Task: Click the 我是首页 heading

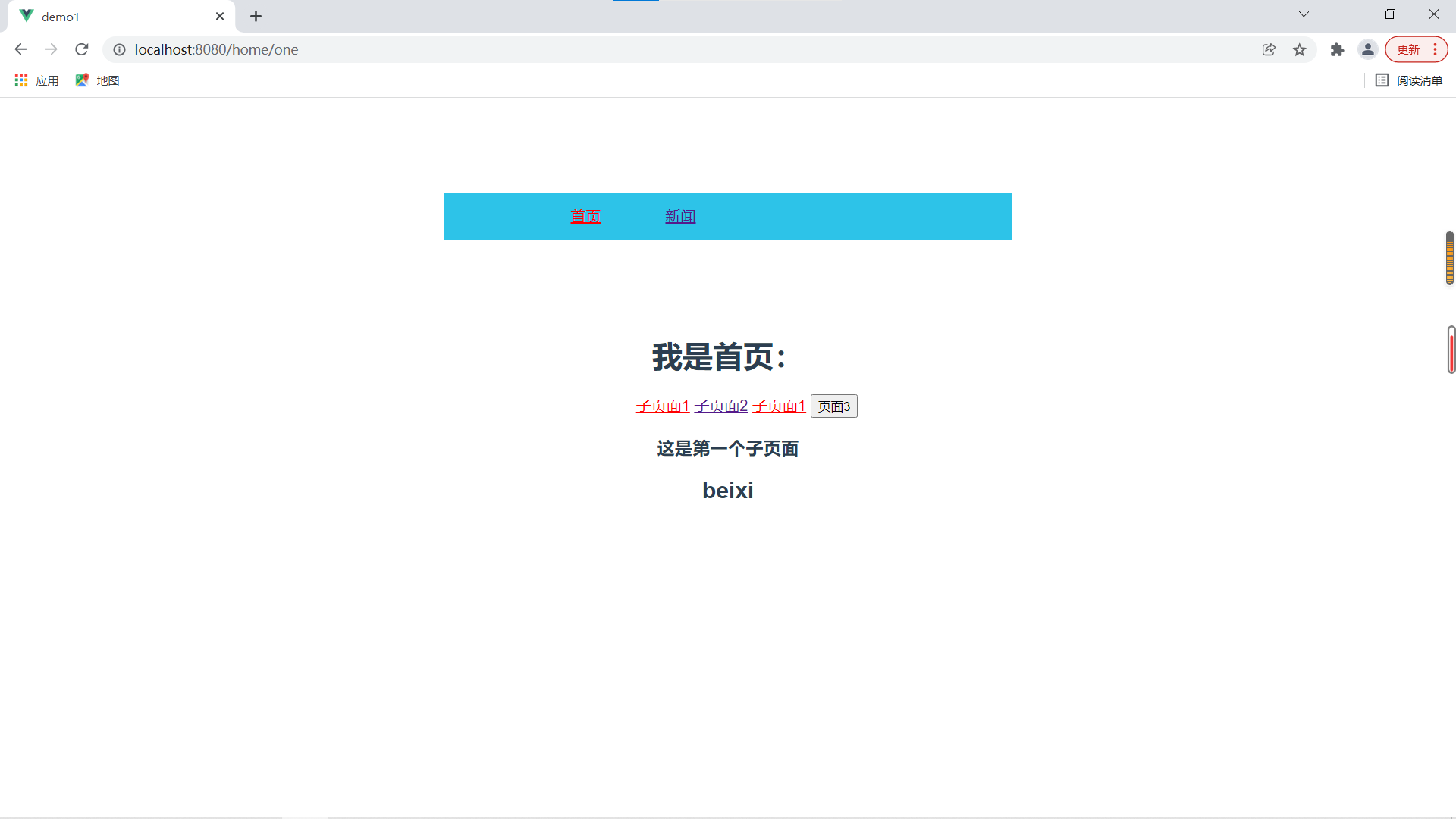Action: tap(719, 357)
